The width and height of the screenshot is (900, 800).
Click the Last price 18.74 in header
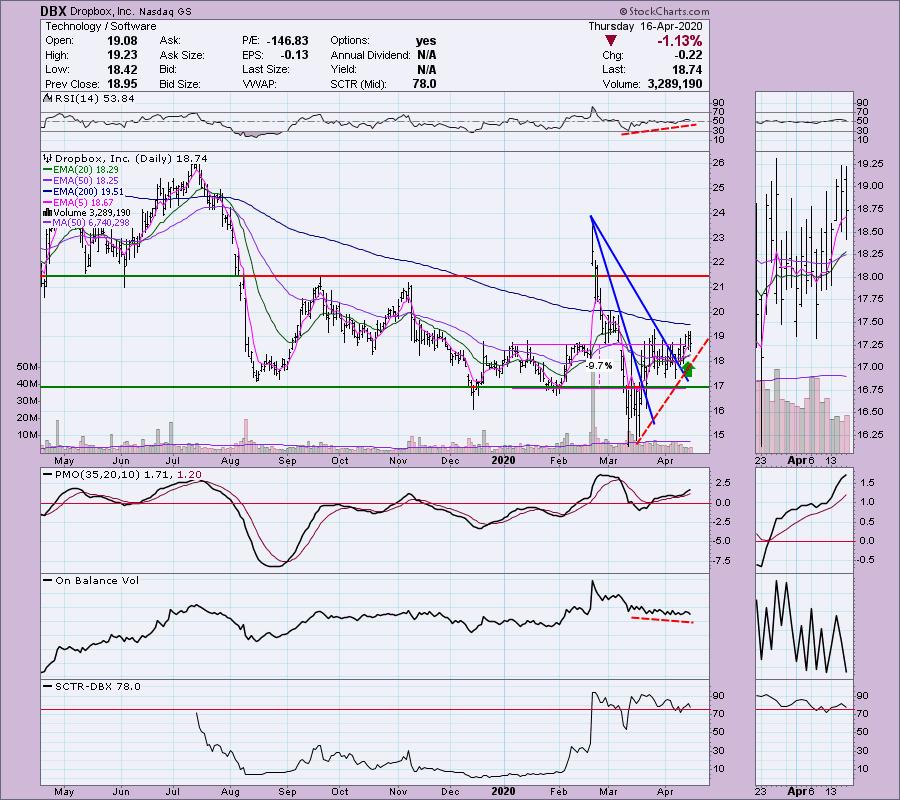pos(689,69)
